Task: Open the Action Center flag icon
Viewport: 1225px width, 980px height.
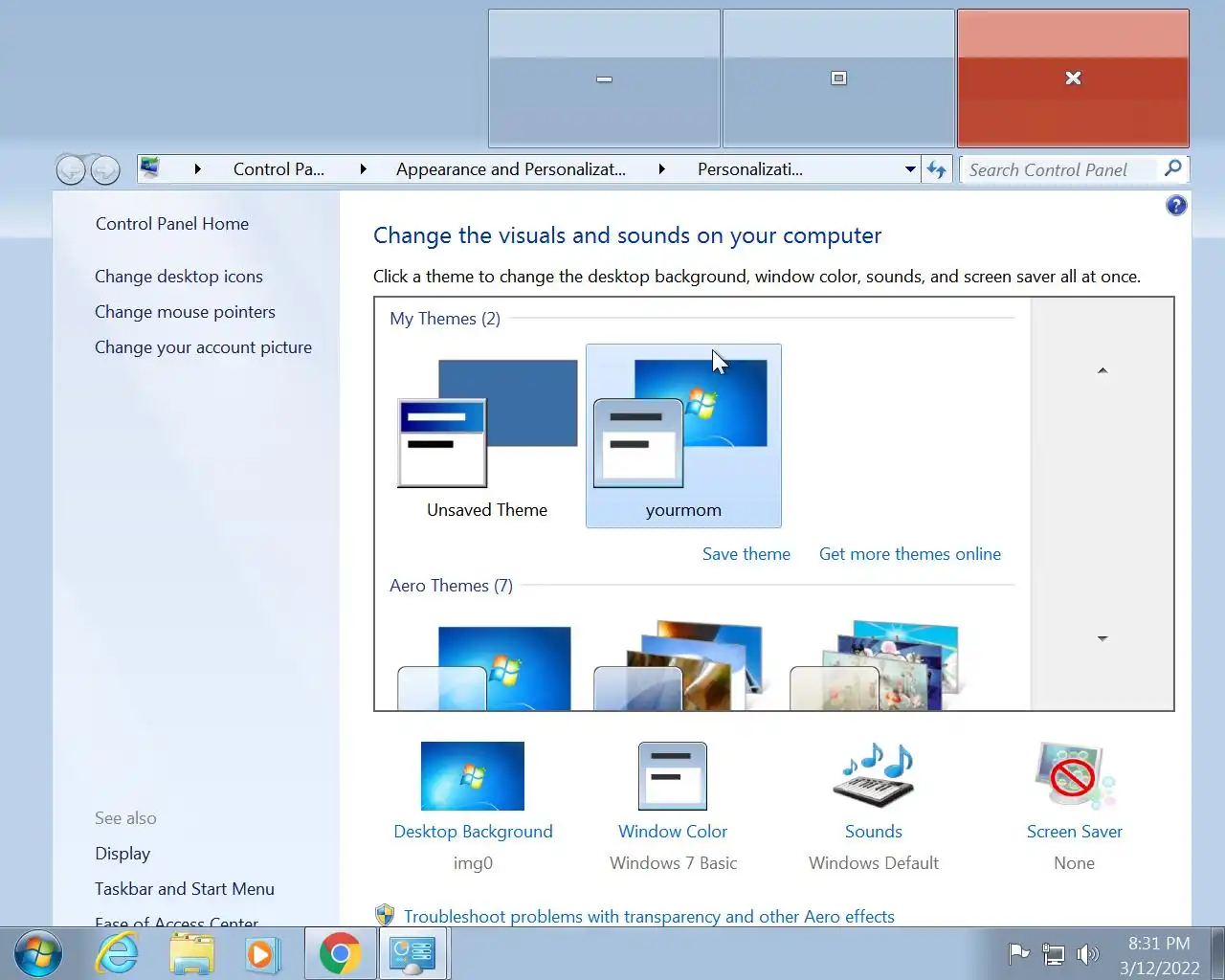Action: coord(1019,953)
